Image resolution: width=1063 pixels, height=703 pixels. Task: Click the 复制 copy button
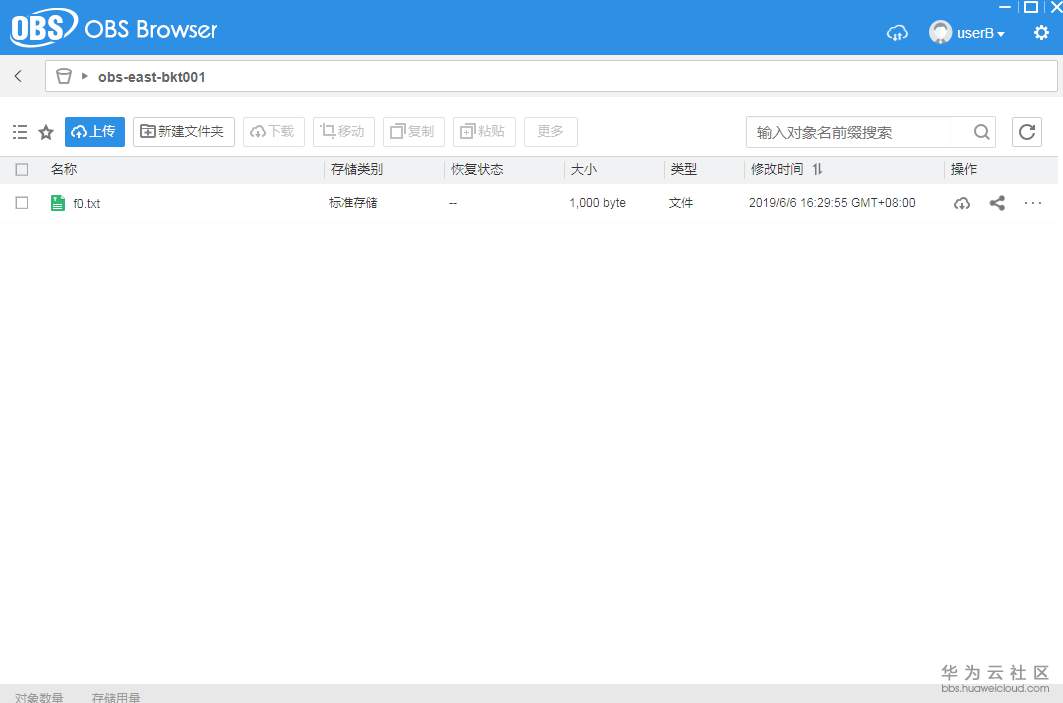pos(414,132)
